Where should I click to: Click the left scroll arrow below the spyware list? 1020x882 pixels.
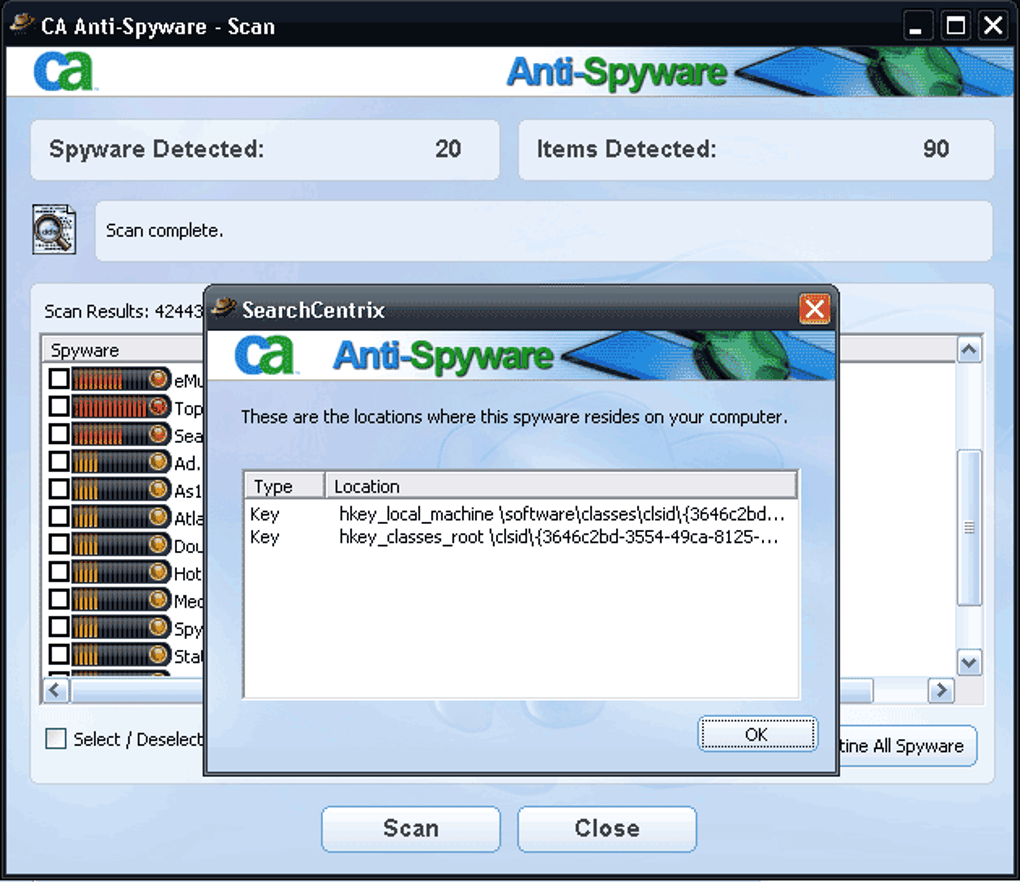point(55,690)
